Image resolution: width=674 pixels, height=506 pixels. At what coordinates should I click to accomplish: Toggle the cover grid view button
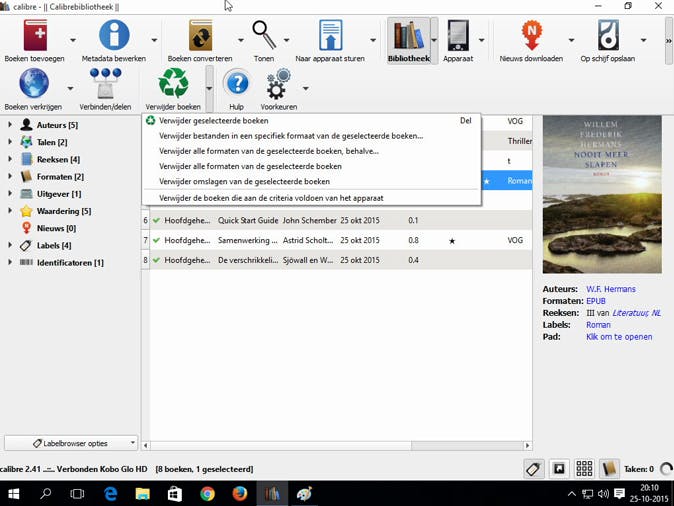584,469
